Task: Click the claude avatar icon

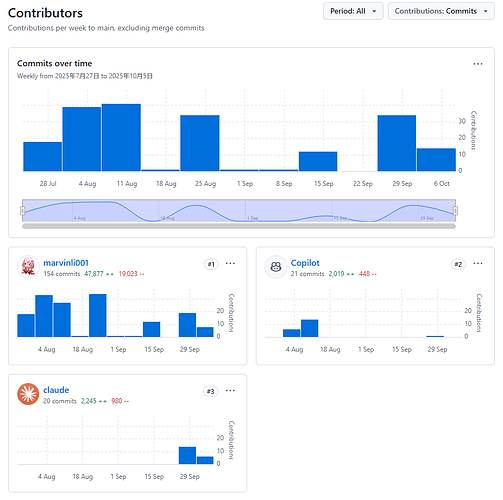Action: 28,394
